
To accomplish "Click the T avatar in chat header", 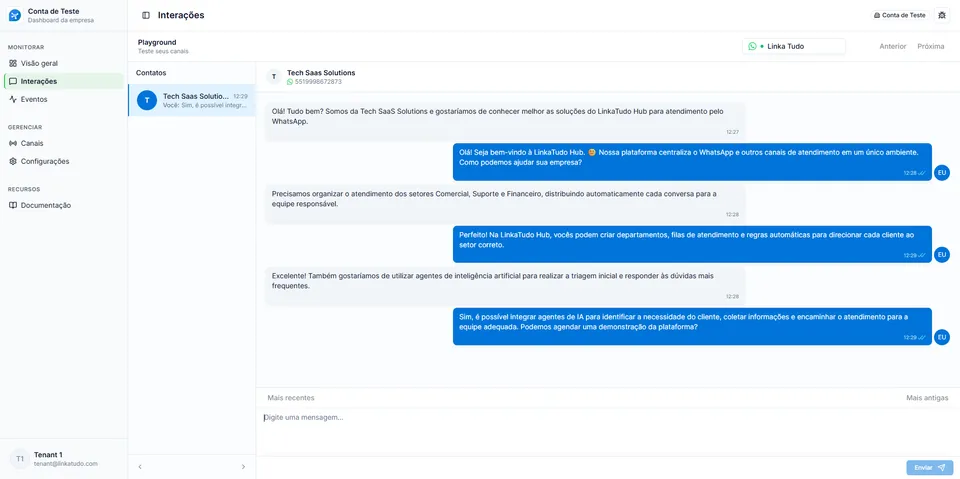I will pyautogui.click(x=274, y=77).
